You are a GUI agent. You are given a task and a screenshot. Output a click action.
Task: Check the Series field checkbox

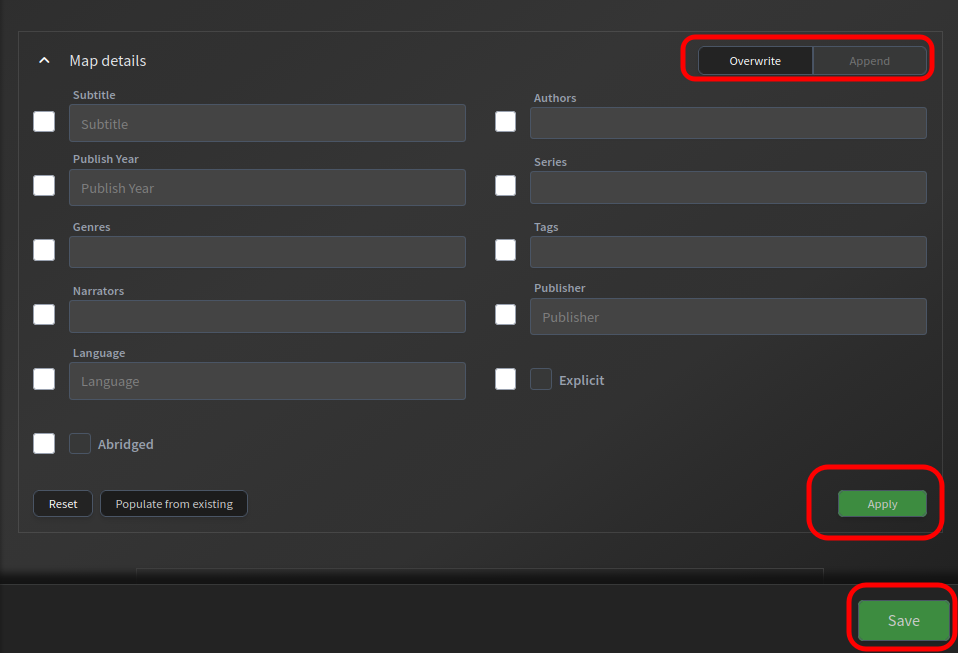tap(505, 185)
